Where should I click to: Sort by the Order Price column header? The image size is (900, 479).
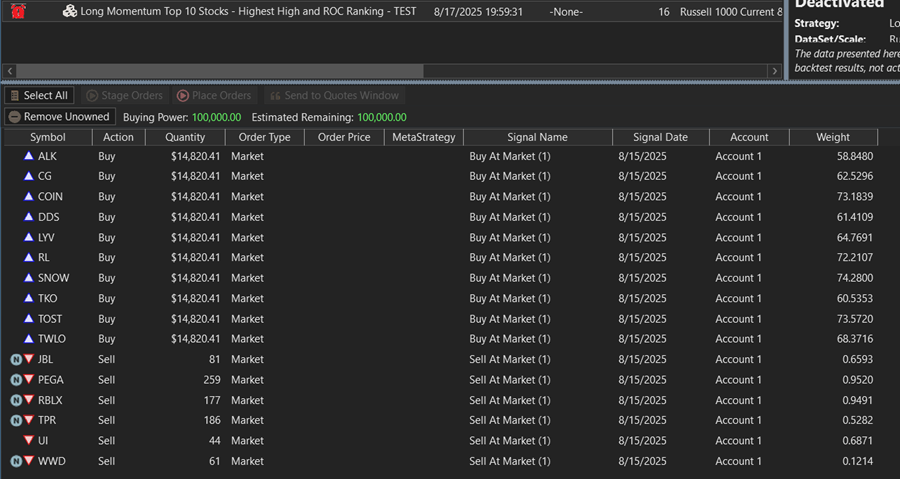pyautogui.click(x=344, y=138)
